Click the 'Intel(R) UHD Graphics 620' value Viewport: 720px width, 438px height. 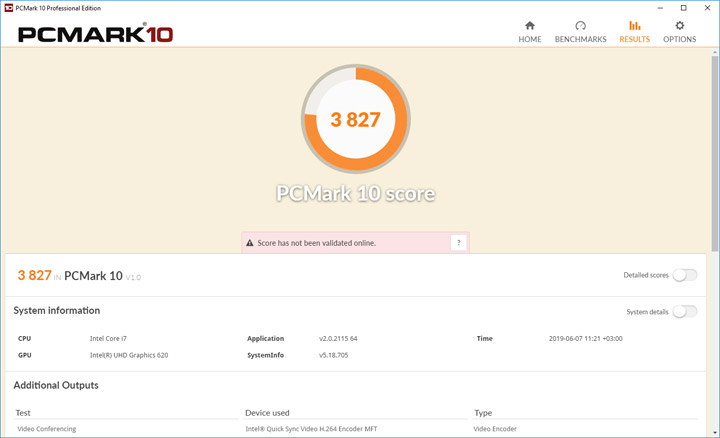(129, 355)
